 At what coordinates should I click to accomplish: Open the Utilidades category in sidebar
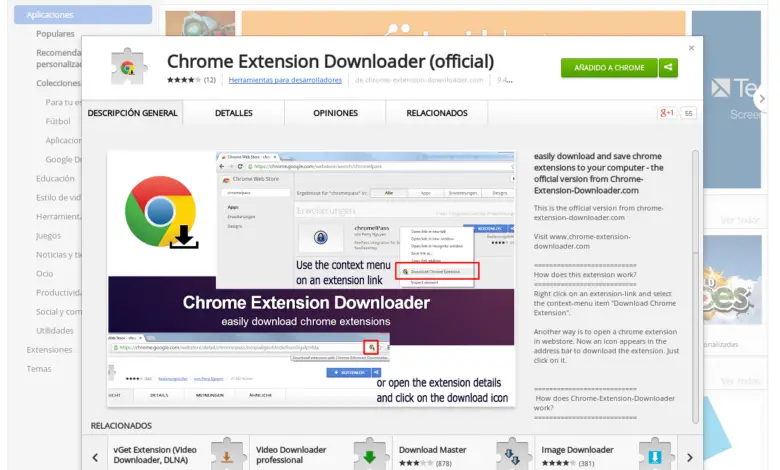pos(55,331)
